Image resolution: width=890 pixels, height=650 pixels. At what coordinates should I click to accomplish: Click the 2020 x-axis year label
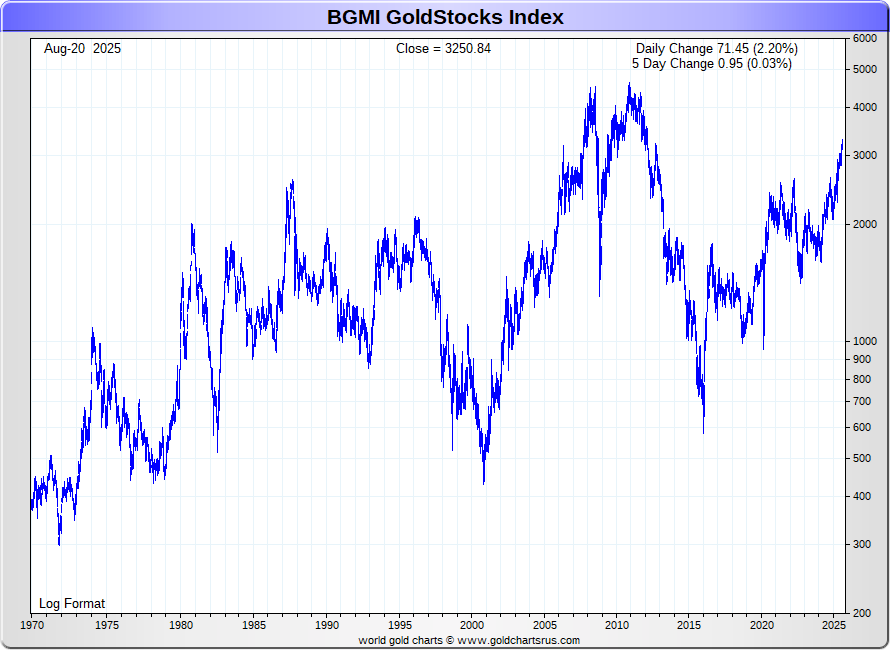click(762, 626)
